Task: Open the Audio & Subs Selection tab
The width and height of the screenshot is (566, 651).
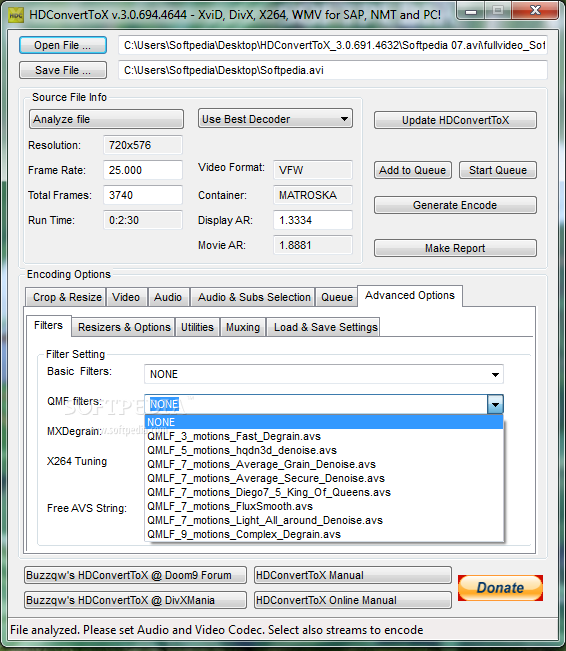Action: coord(252,297)
